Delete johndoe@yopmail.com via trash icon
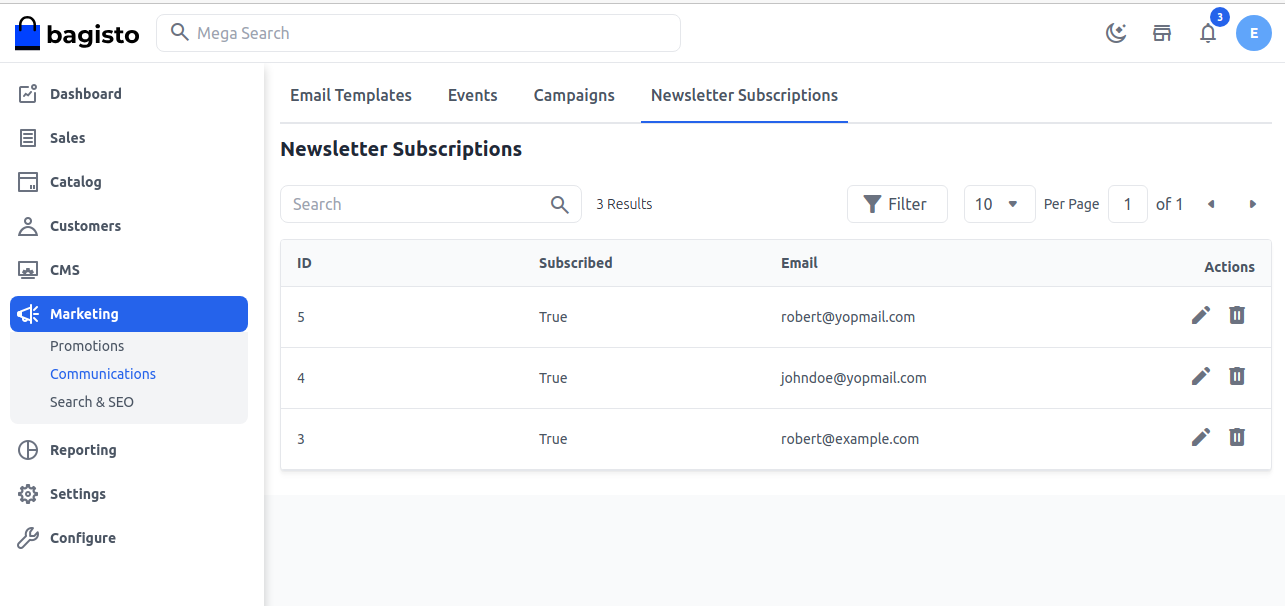 [x=1237, y=376]
